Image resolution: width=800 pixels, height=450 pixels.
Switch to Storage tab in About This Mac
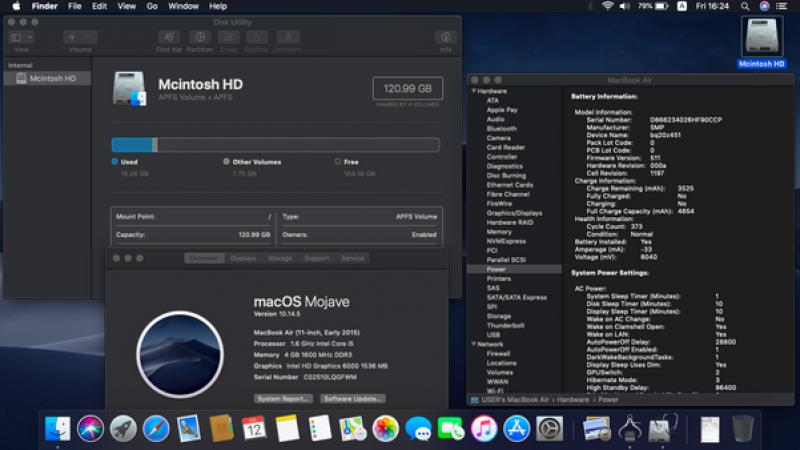pos(280,258)
